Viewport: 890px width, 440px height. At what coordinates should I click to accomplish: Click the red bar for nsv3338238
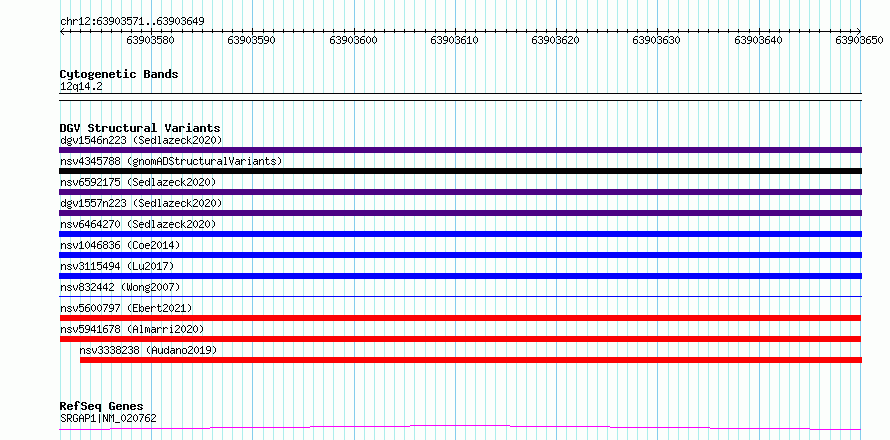pyautogui.click(x=471, y=360)
